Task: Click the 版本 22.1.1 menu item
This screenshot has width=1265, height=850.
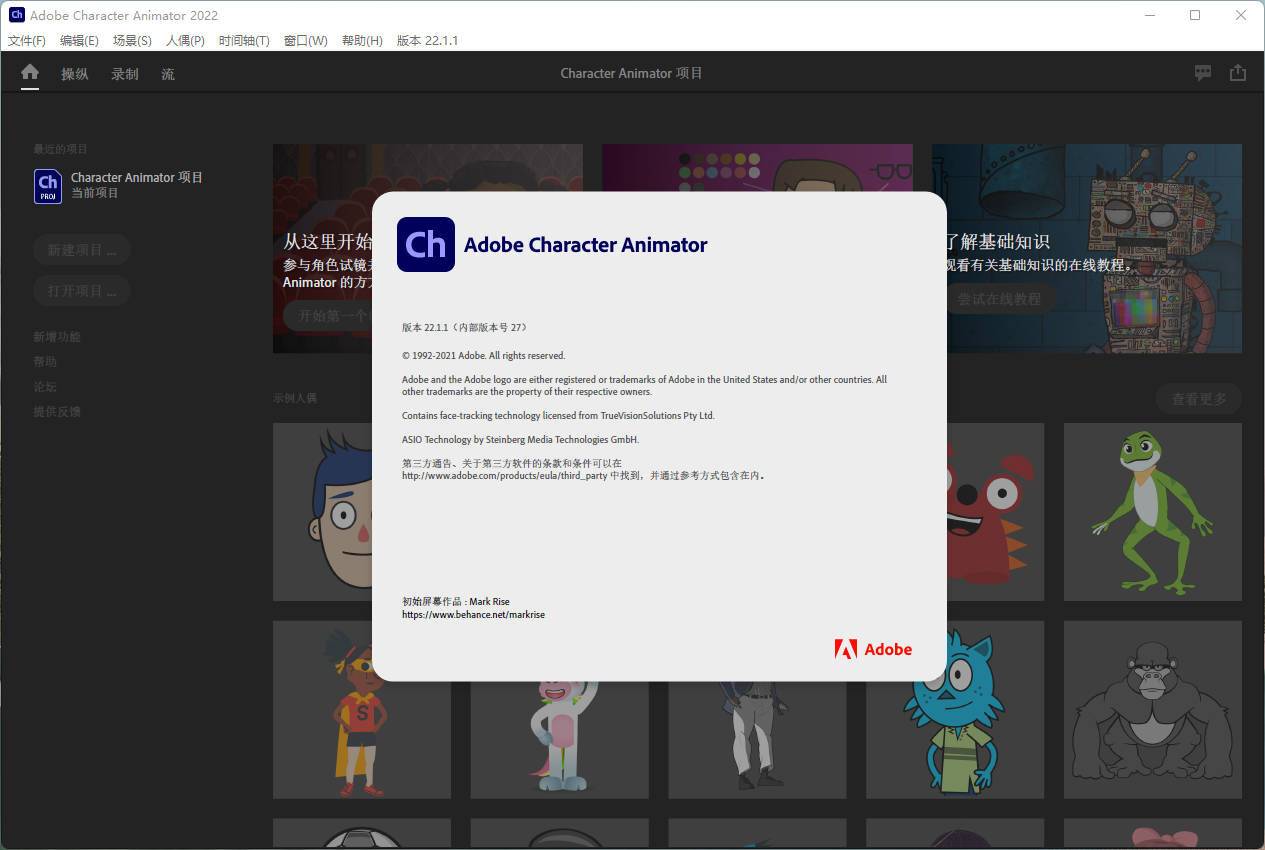Action: tap(427, 41)
